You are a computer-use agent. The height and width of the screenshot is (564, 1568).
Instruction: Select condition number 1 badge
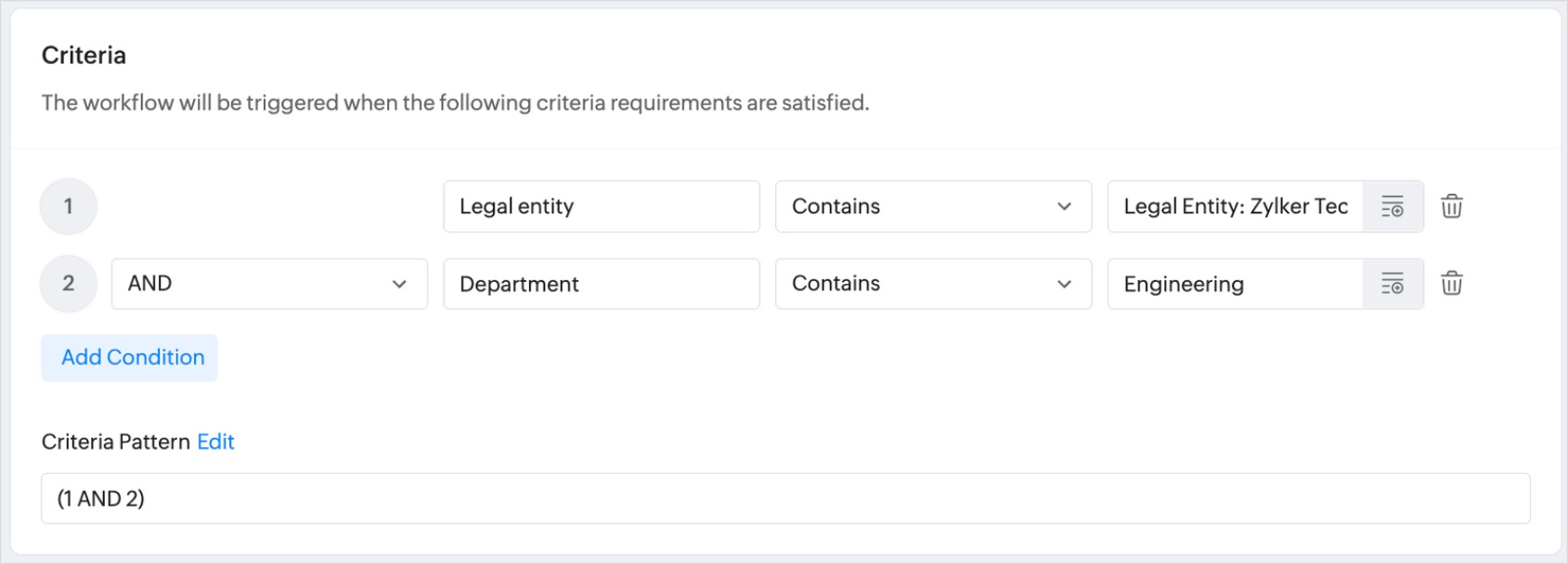(x=69, y=206)
